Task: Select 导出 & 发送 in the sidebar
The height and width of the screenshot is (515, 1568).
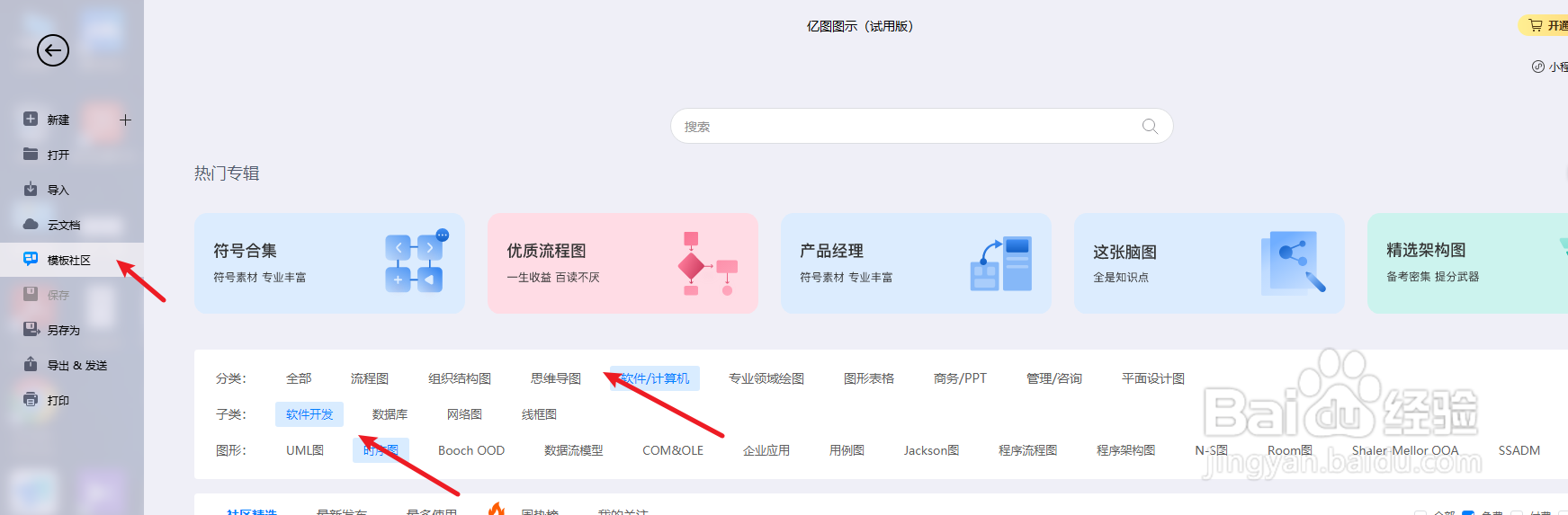Action: [77, 365]
